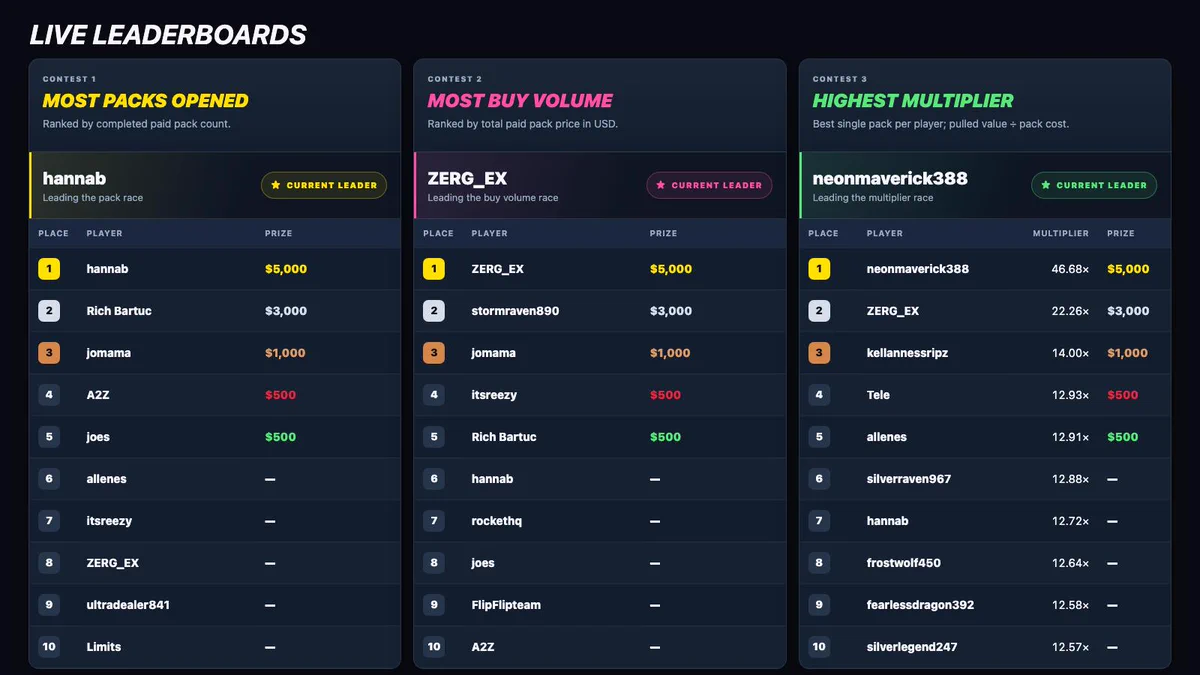
Task: Click the Most Packs Opened heading
Action: (x=145, y=101)
